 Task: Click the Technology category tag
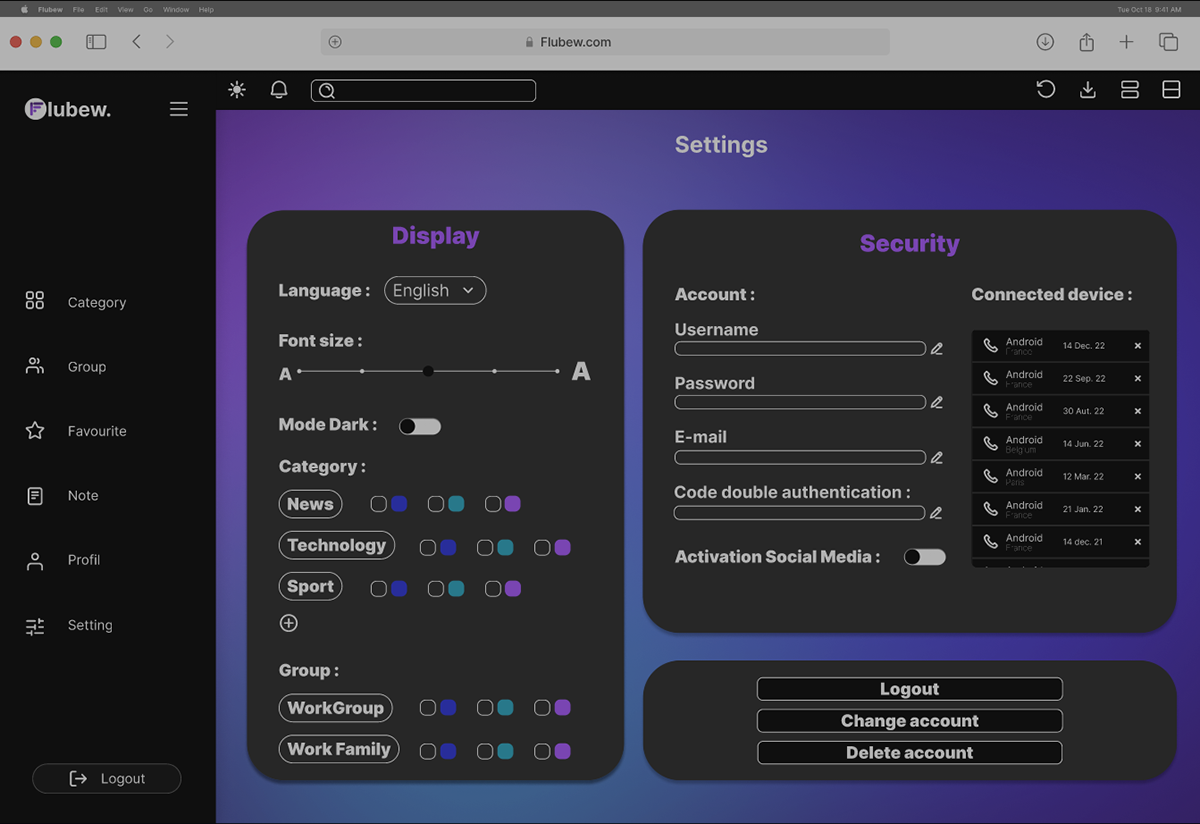(336, 545)
